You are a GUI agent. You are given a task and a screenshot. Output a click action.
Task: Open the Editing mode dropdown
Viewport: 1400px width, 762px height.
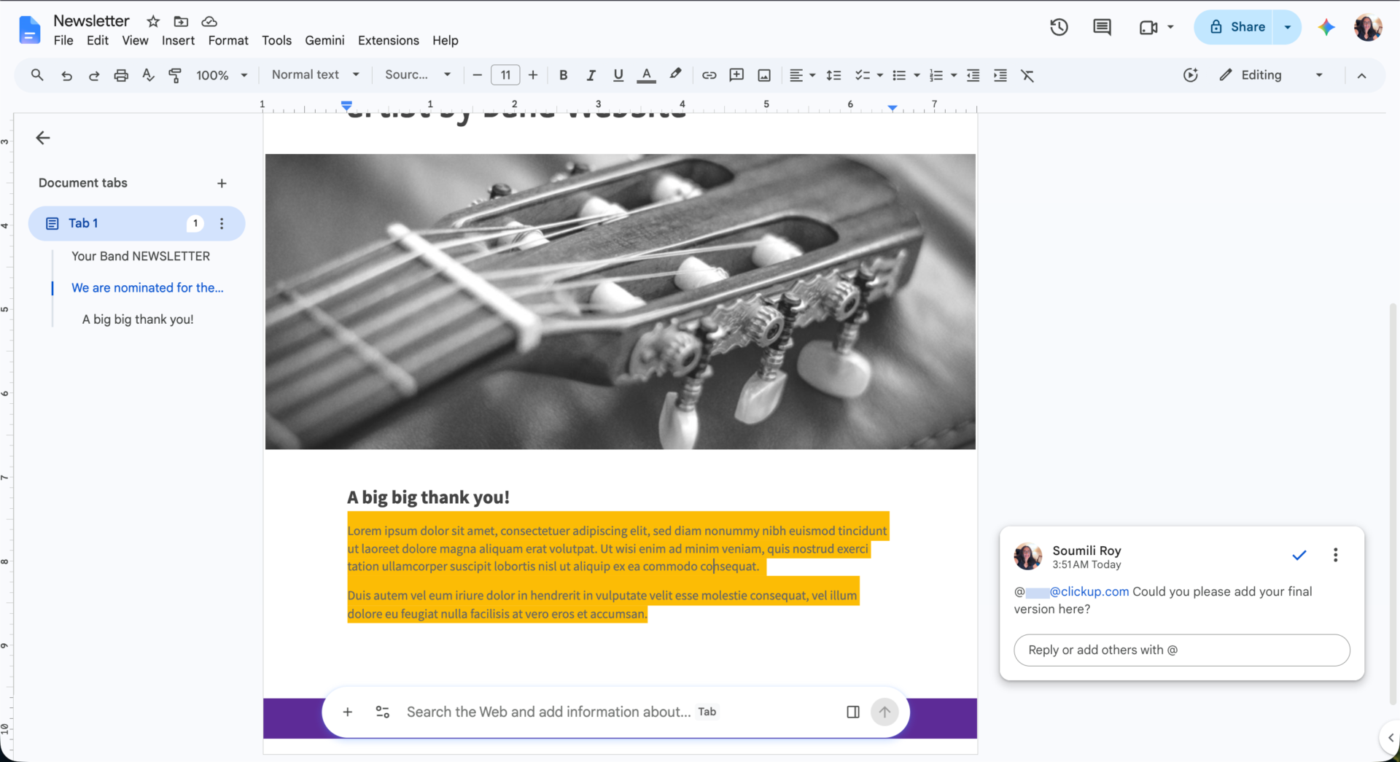1270,75
